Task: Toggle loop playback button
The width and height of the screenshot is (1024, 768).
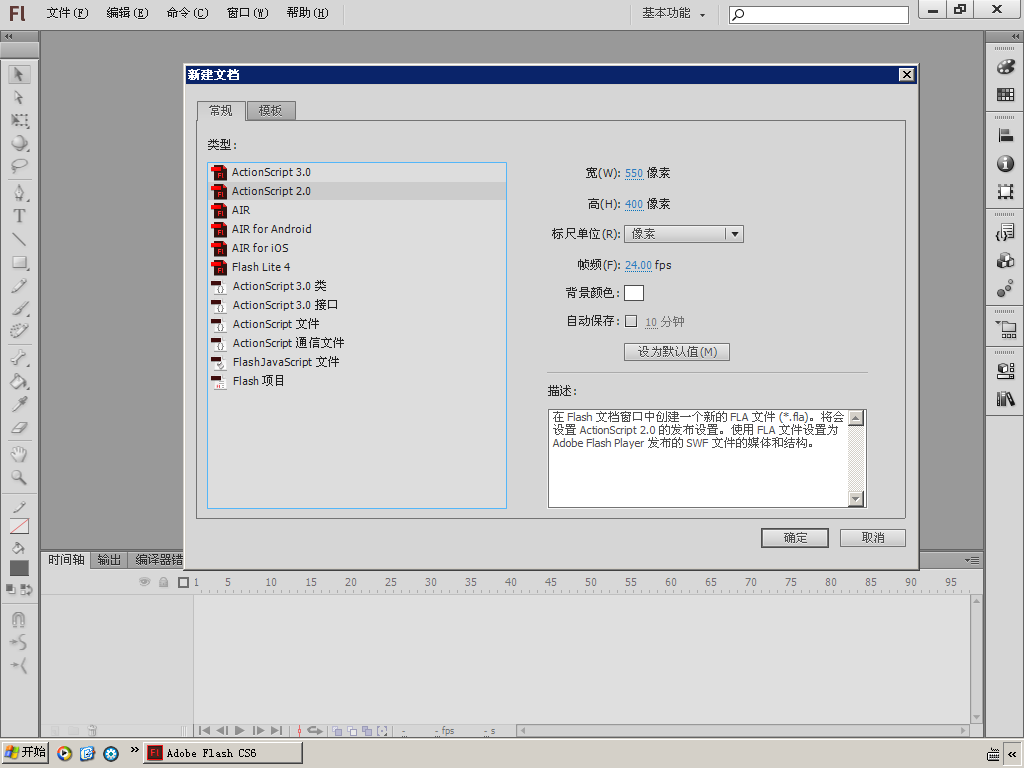Action: click(316, 731)
